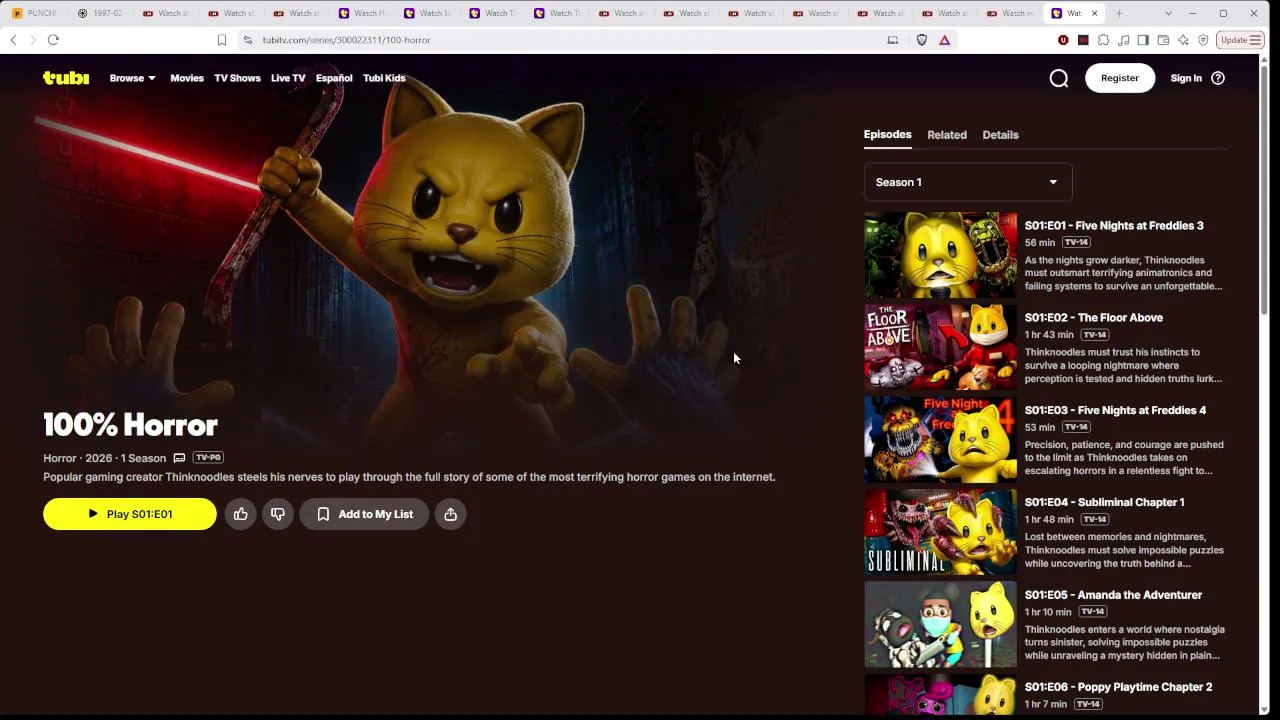Share 100% Horror via share icon
The height and width of the screenshot is (720, 1280).
click(451, 514)
